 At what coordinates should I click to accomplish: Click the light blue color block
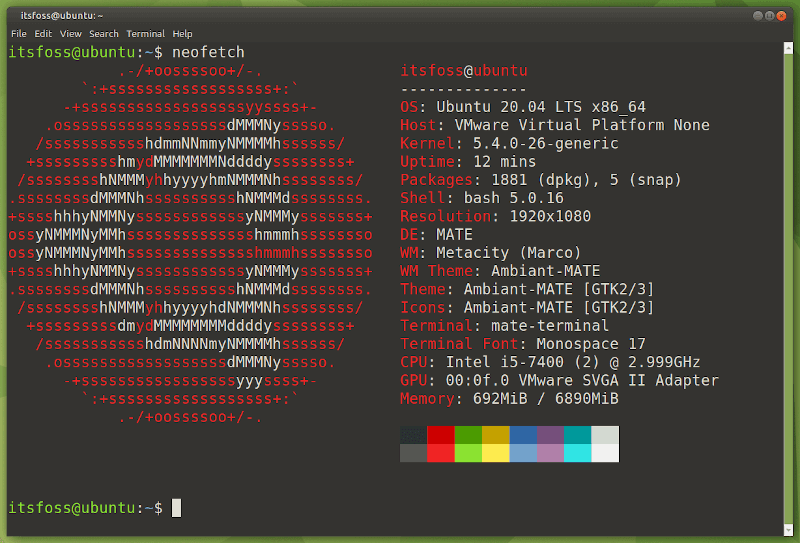[523, 453]
